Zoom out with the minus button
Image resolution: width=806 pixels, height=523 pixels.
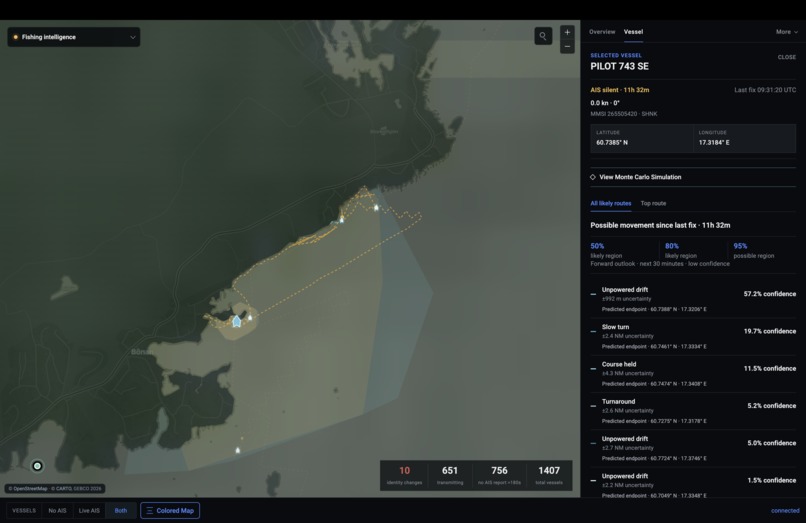(567, 46)
